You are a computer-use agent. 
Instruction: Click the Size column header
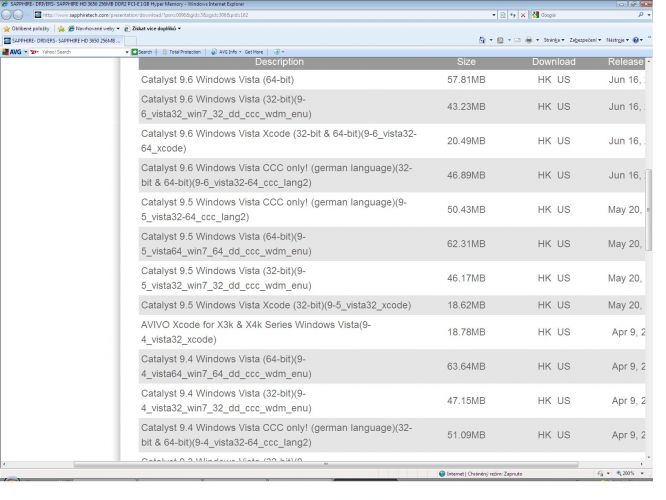coord(466,62)
